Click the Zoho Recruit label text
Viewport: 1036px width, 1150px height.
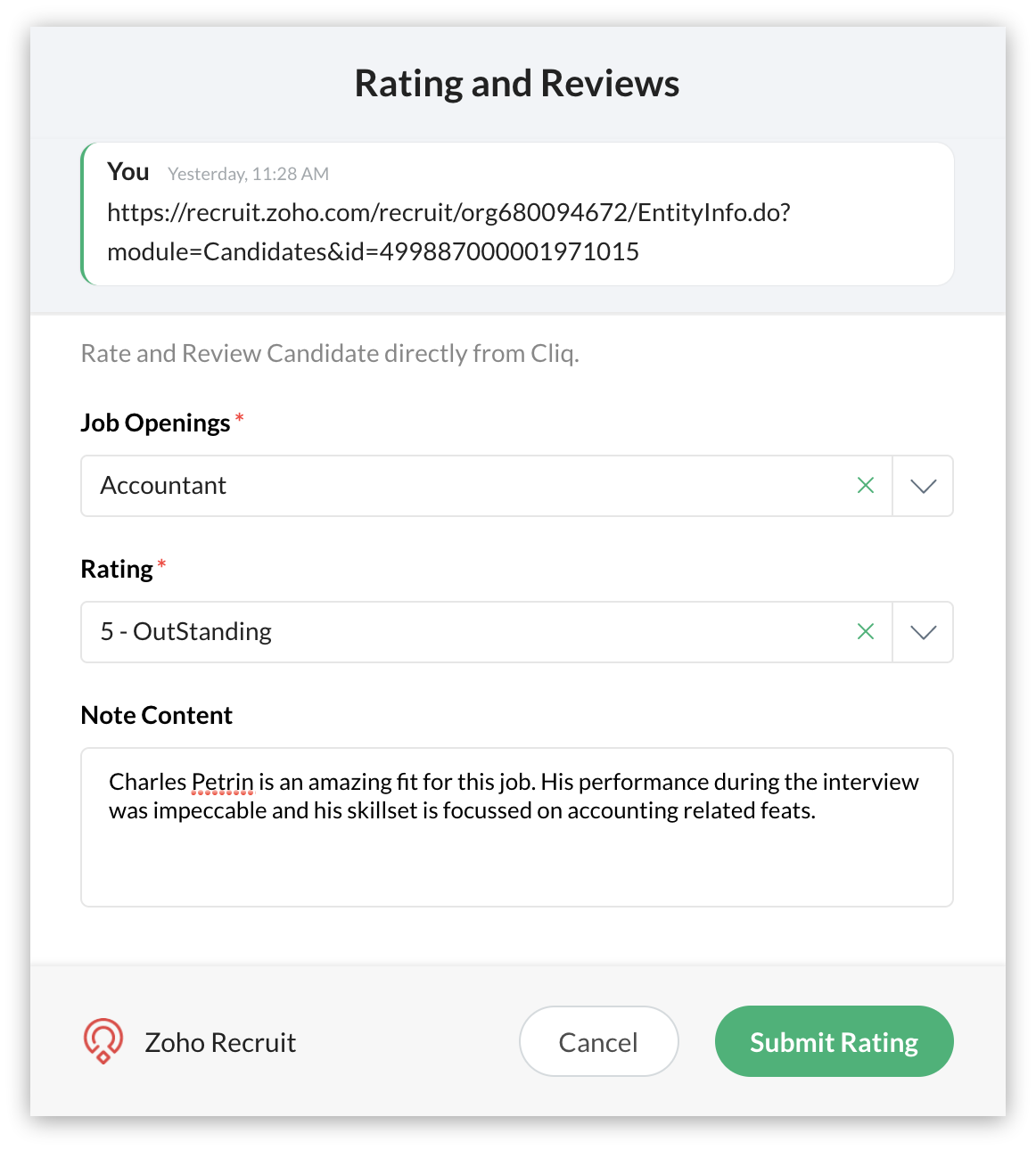click(220, 1042)
